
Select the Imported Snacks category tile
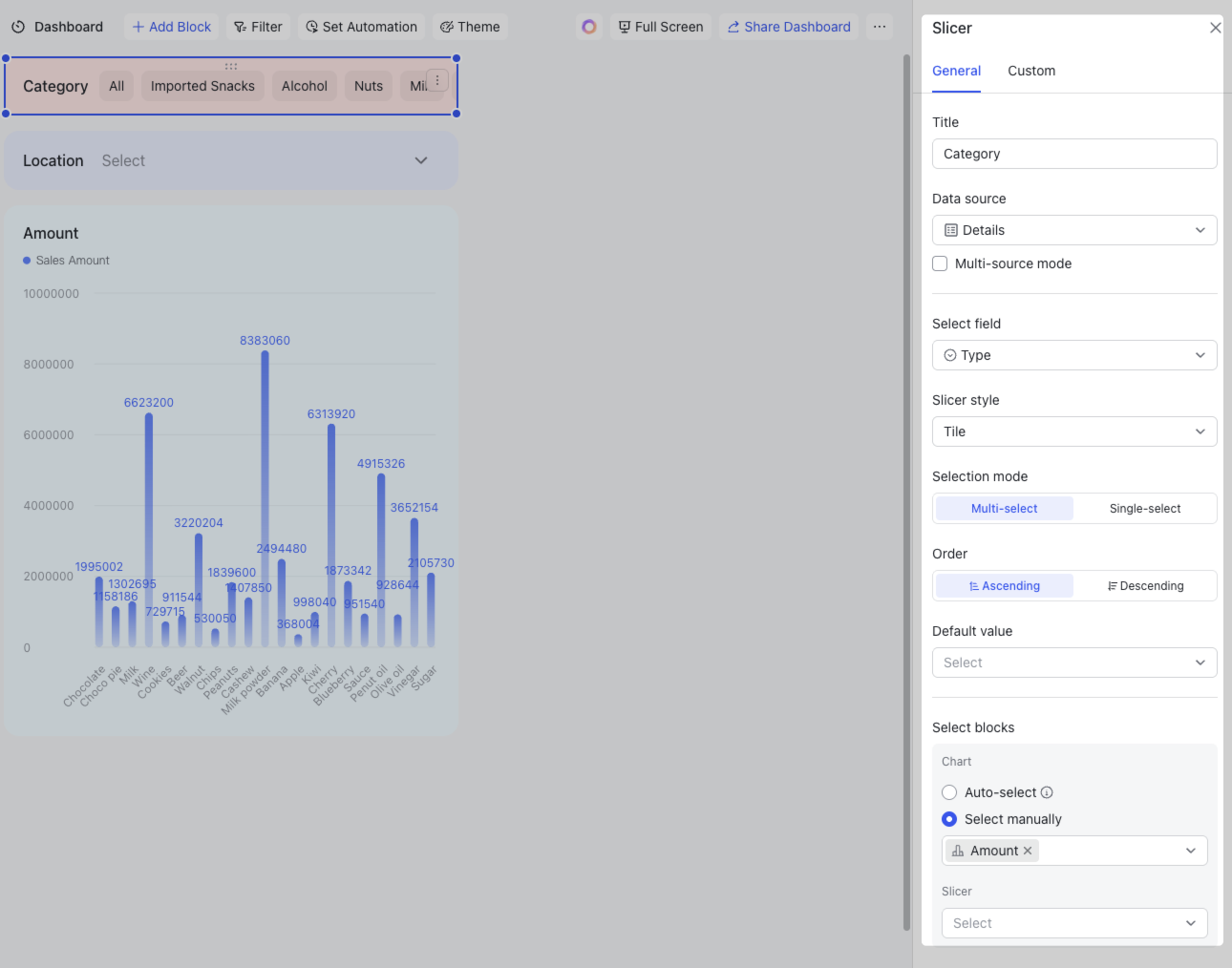tap(202, 86)
